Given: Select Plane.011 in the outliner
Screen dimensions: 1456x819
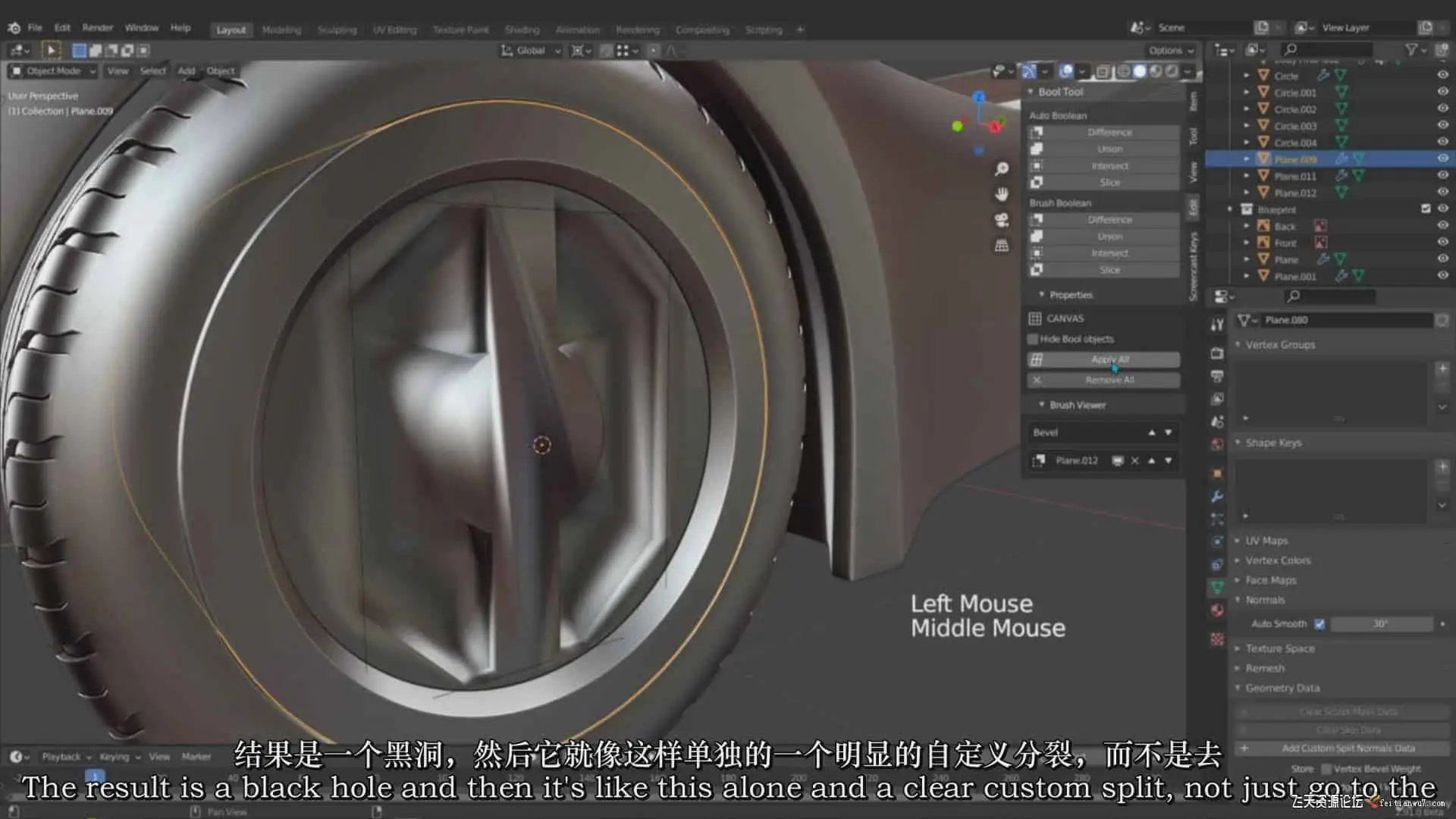Looking at the screenshot, I should (x=1294, y=176).
